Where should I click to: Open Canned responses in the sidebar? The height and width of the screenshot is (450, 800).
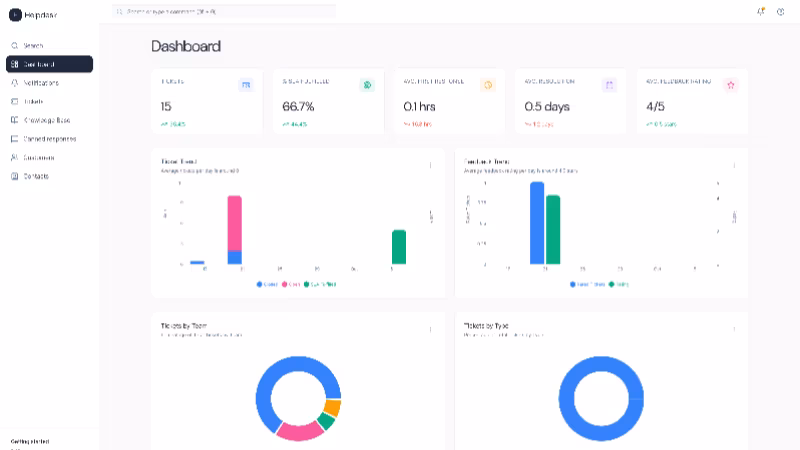tap(49, 139)
